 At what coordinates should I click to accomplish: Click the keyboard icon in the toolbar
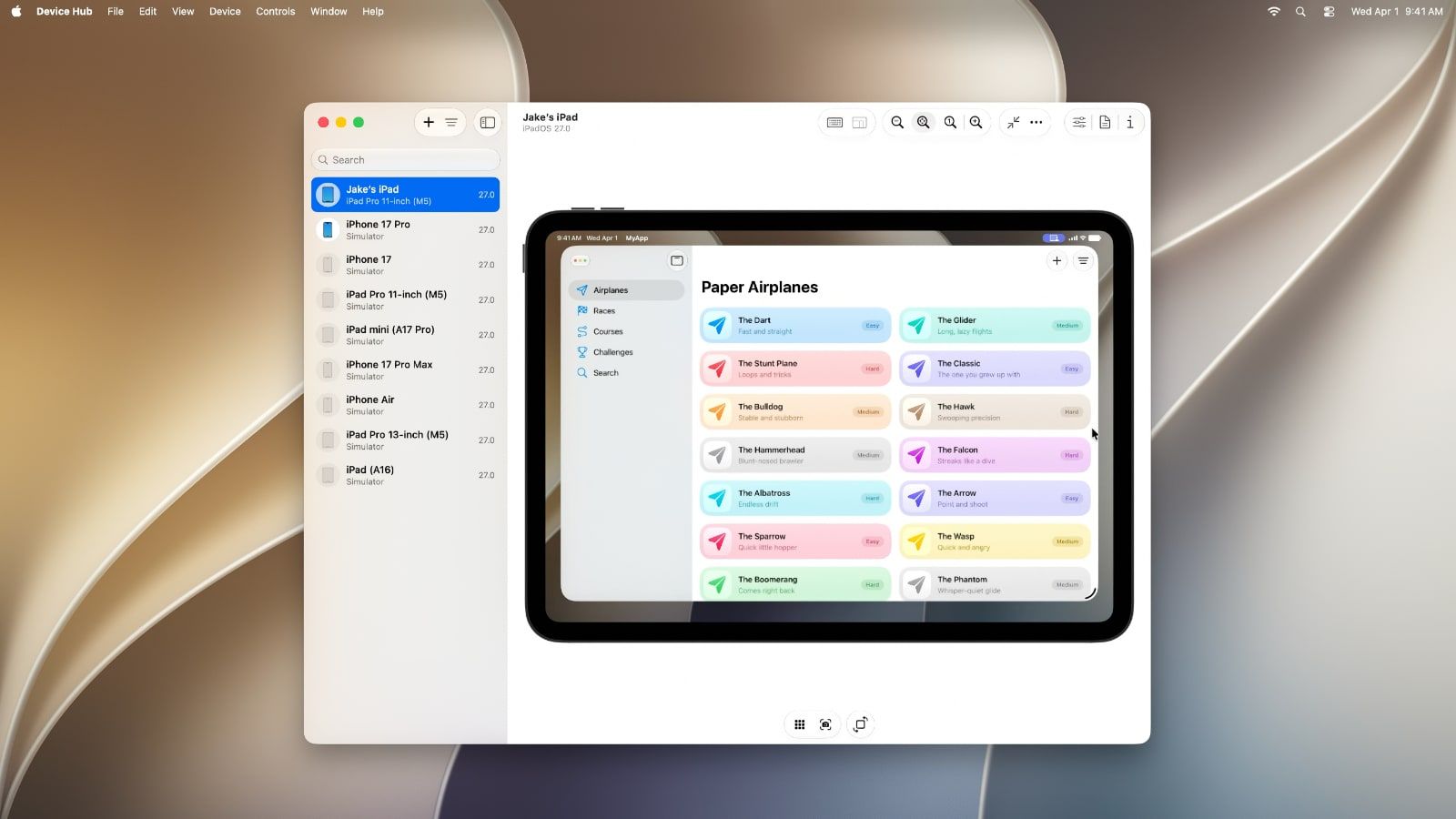point(834,122)
